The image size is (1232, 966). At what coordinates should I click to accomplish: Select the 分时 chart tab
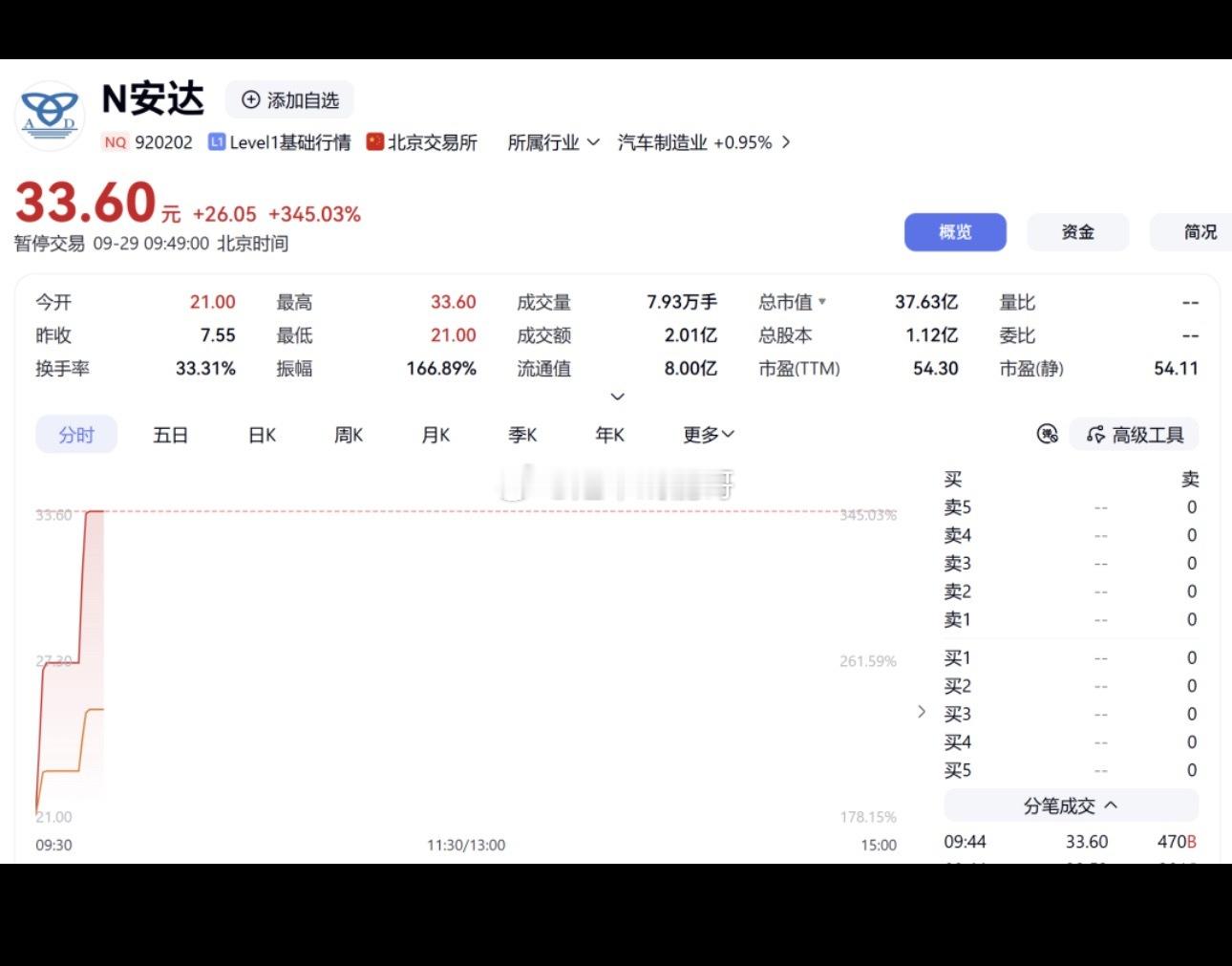pos(76,435)
